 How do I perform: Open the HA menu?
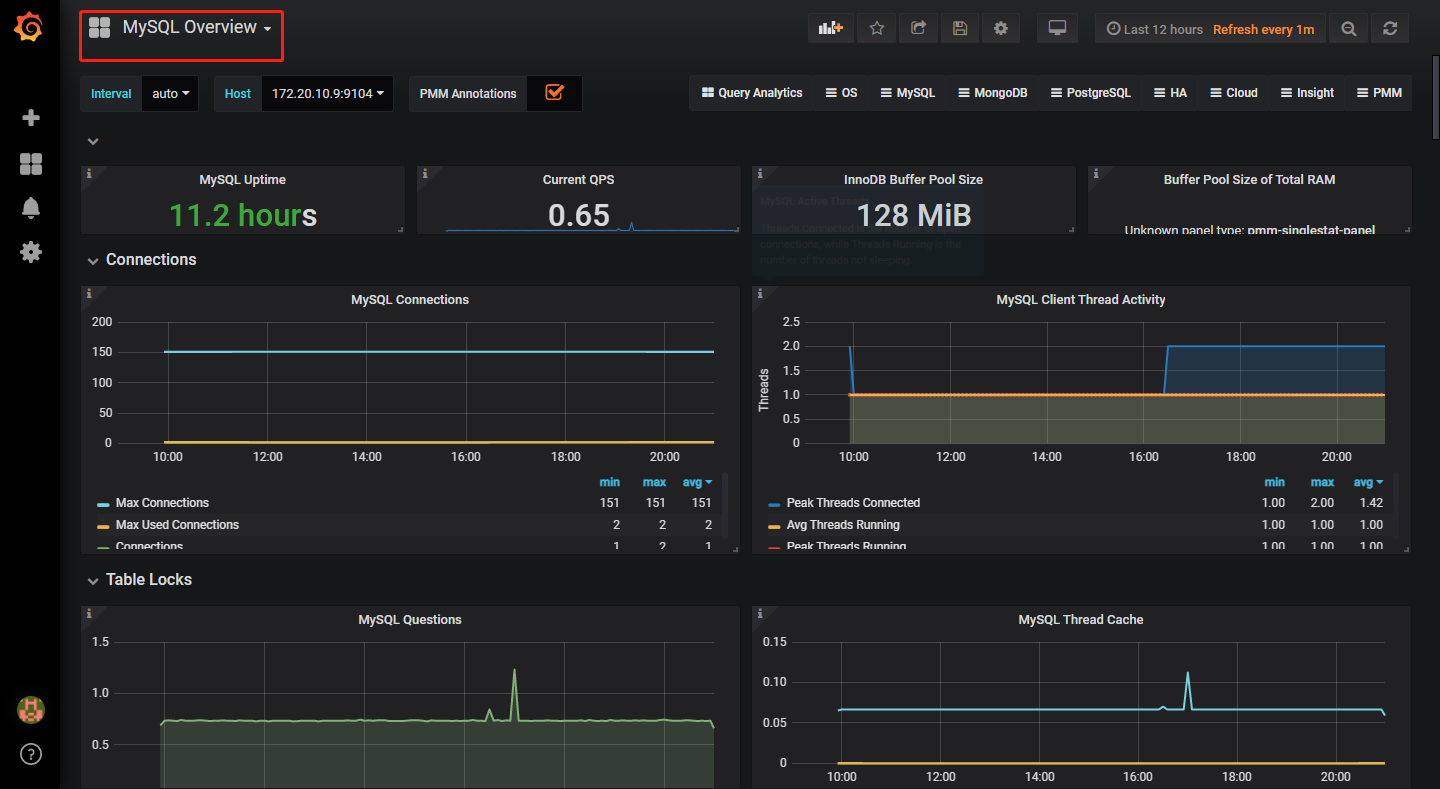click(1170, 93)
